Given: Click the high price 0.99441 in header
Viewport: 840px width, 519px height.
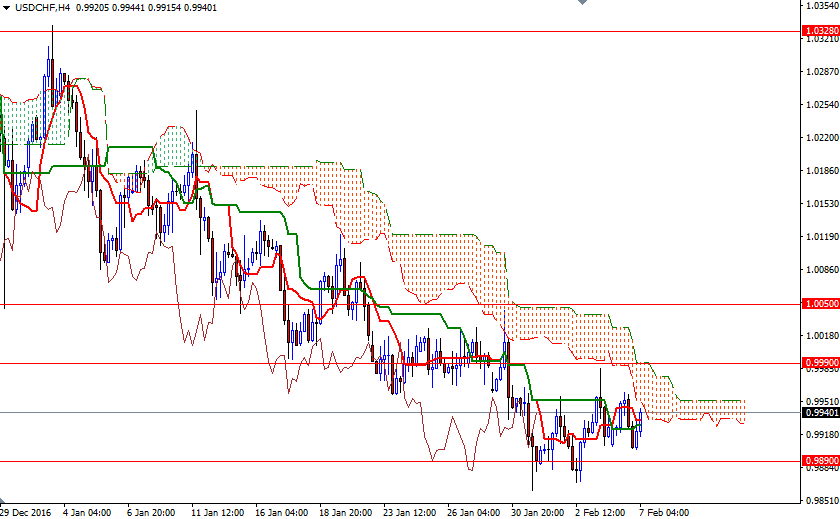Looking at the screenshot, I should coord(128,8).
